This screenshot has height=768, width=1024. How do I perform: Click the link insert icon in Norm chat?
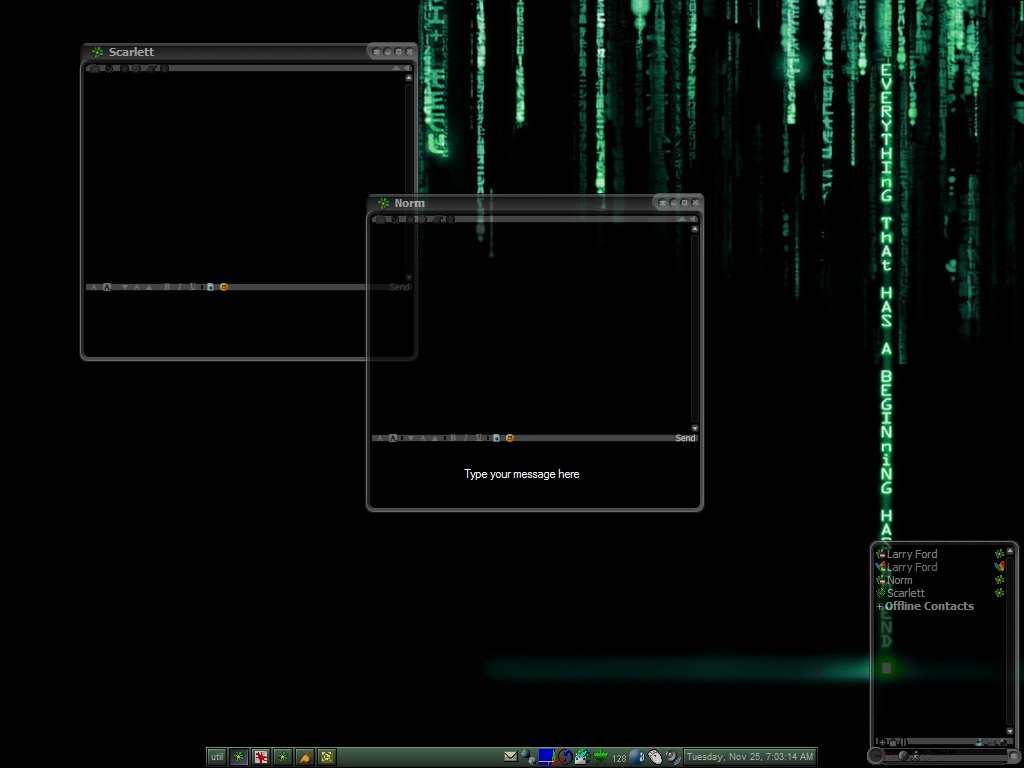496,438
